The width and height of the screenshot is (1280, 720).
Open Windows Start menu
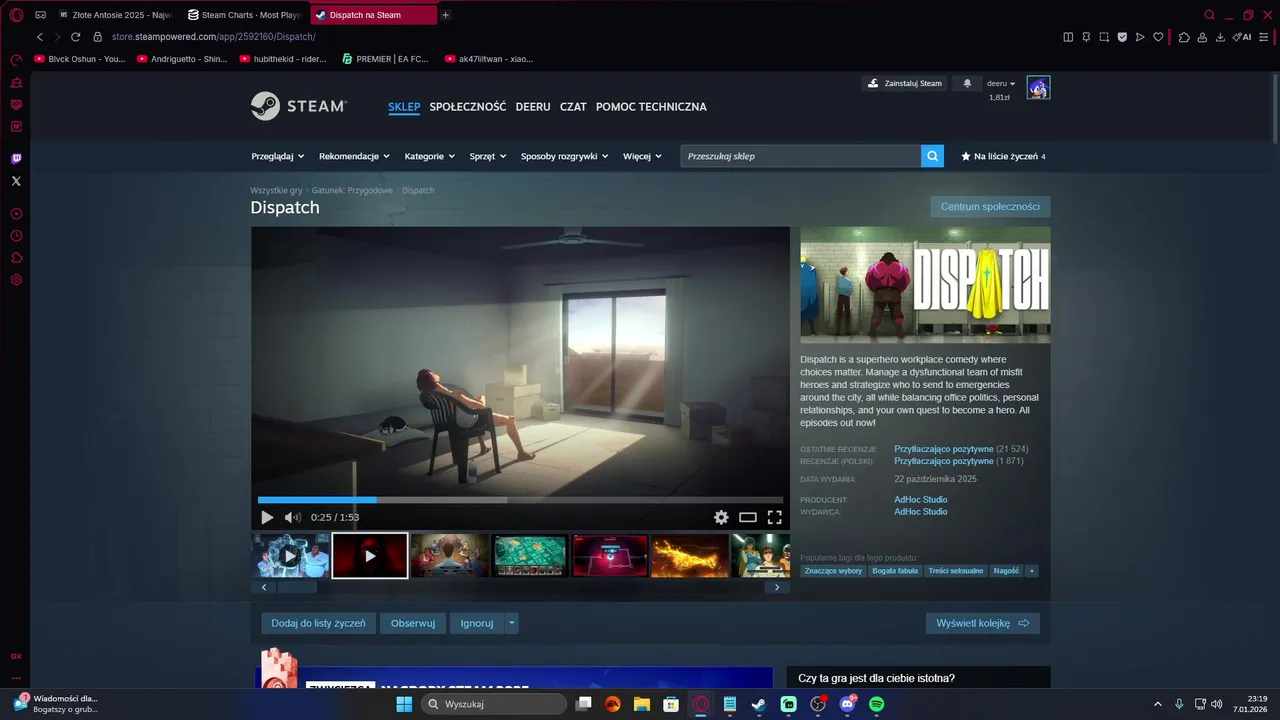point(404,704)
